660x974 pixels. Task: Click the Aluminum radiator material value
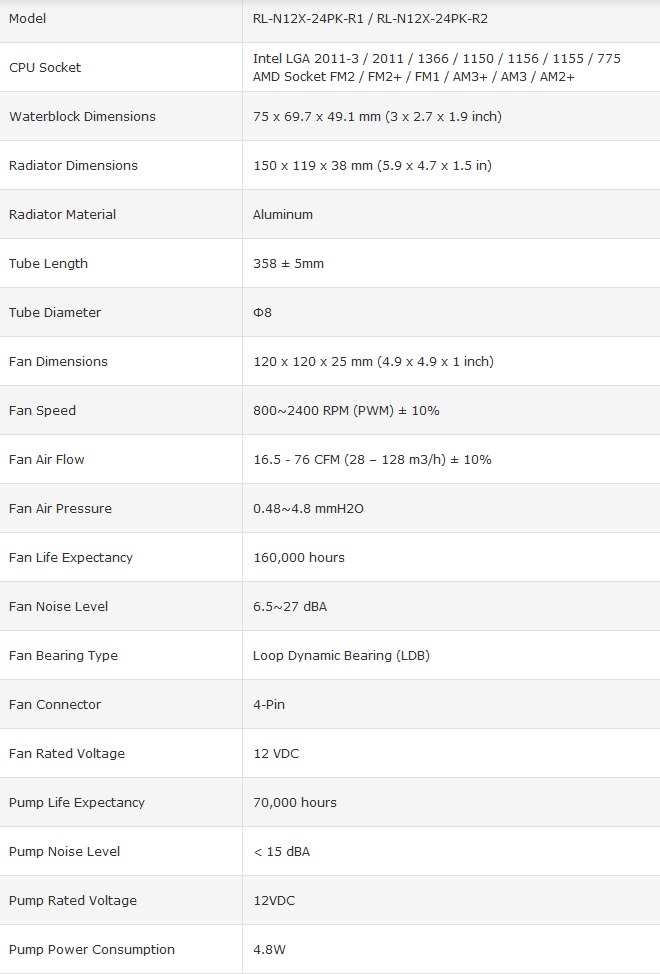point(283,215)
